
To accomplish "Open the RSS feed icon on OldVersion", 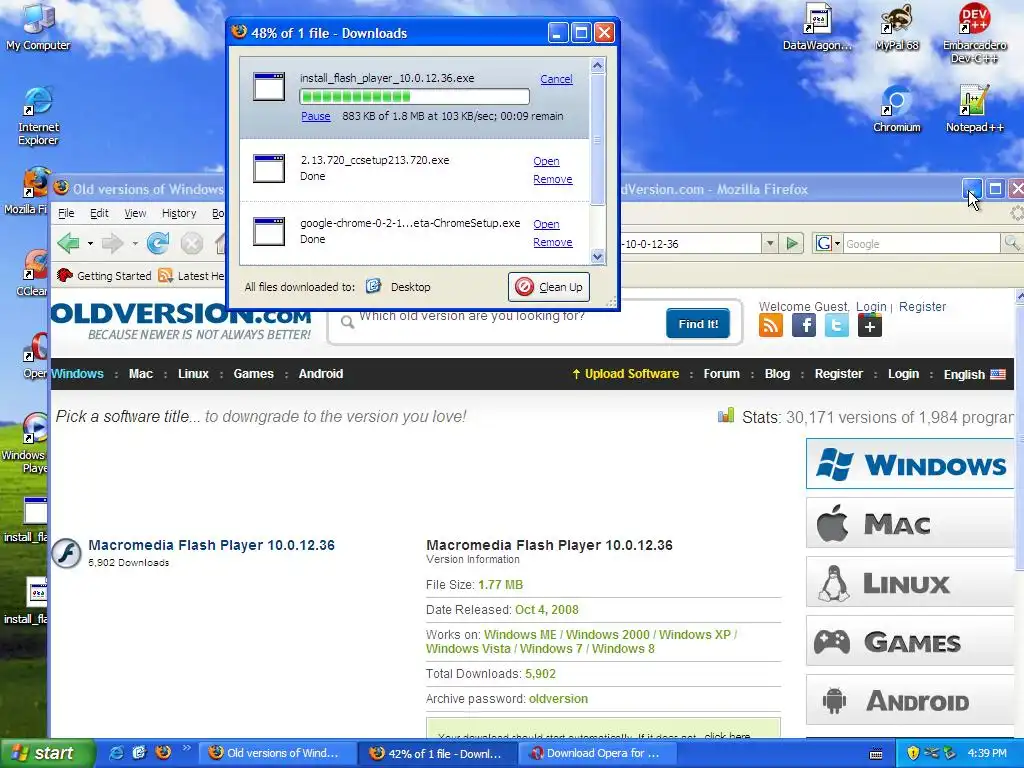I will tap(771, 325).
